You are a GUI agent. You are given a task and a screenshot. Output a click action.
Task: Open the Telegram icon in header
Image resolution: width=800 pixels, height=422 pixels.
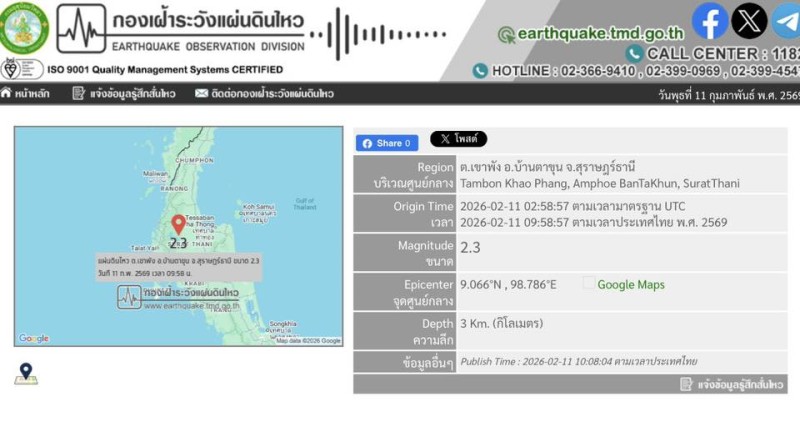[787, 21]
